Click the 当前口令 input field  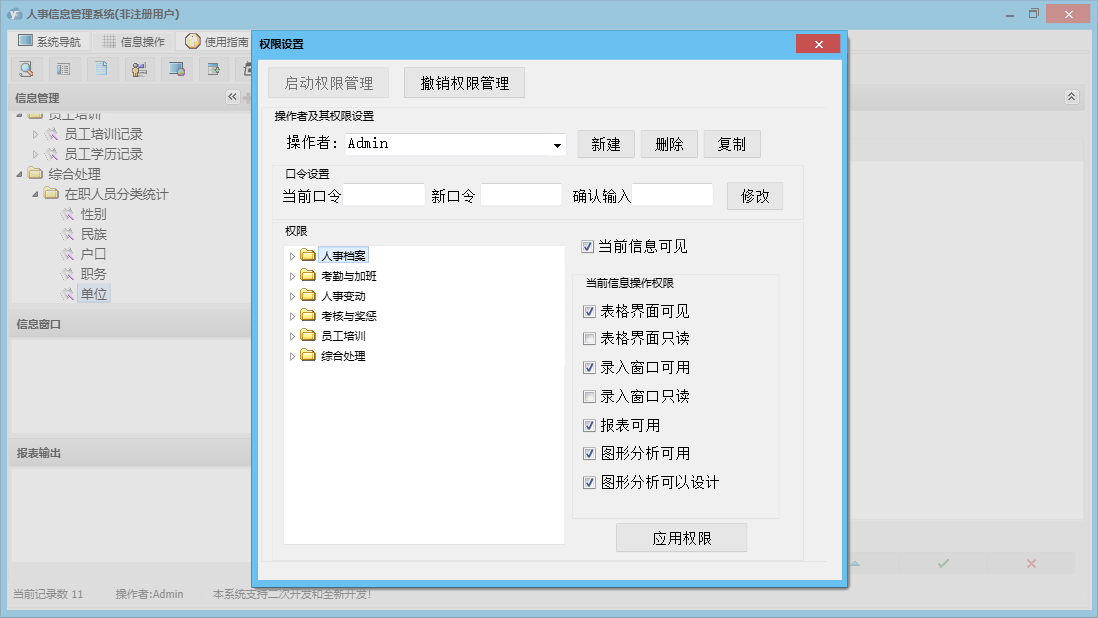tap(384, 195)
